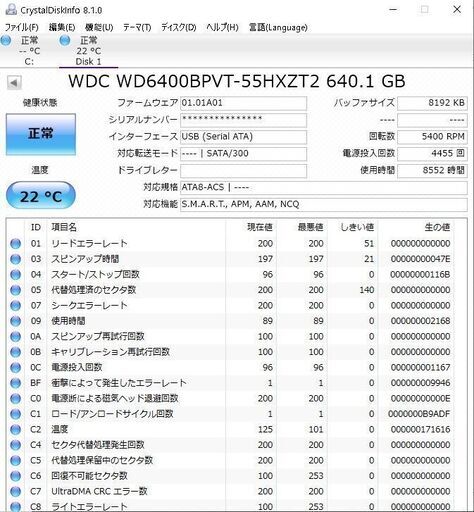474x512 pixels.
Task: Click status orb for ID 0A row
Action: (15, 337)
